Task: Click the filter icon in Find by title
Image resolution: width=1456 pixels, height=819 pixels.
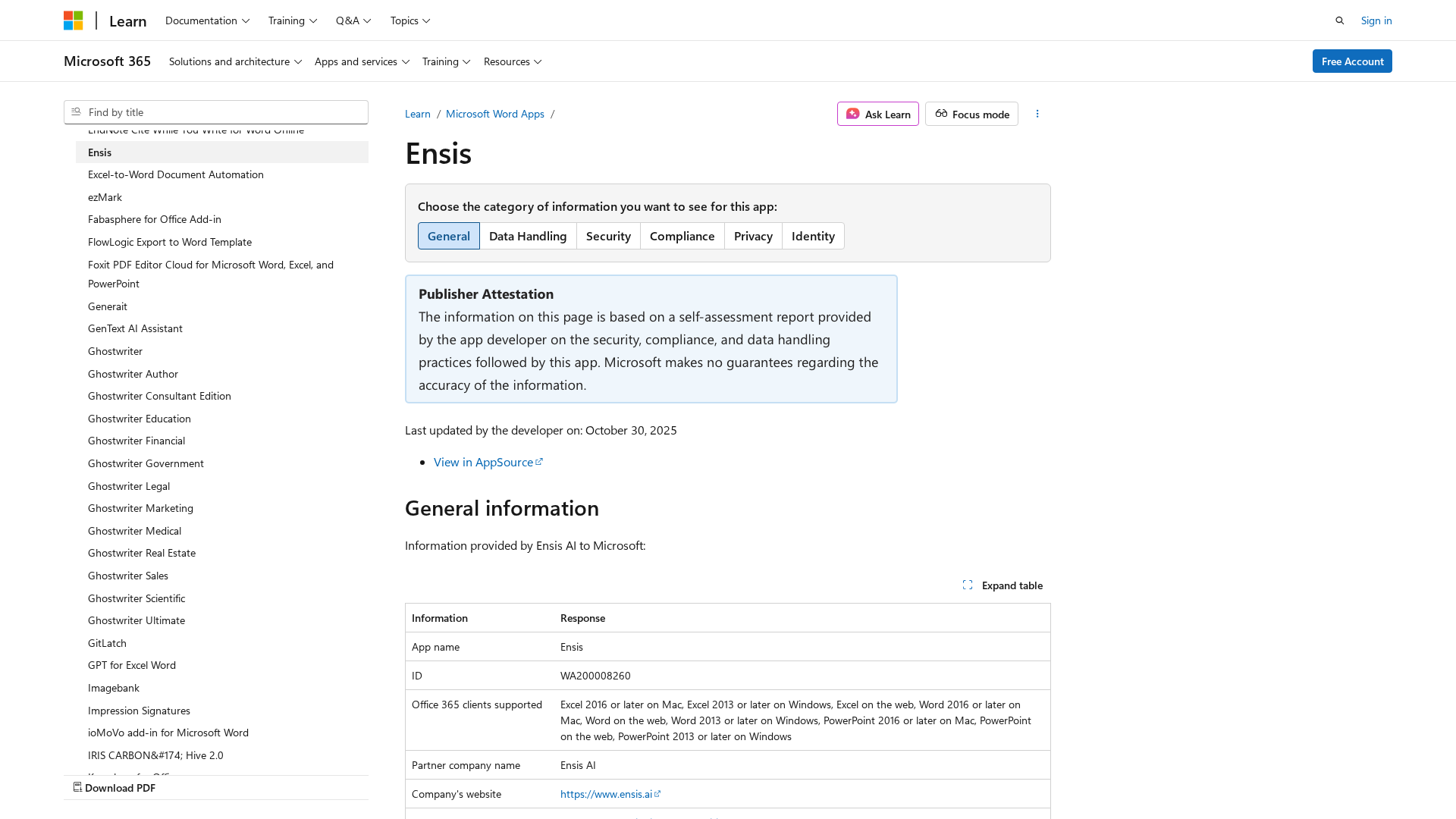Action: pyautogui.click(x=76, y=112)
